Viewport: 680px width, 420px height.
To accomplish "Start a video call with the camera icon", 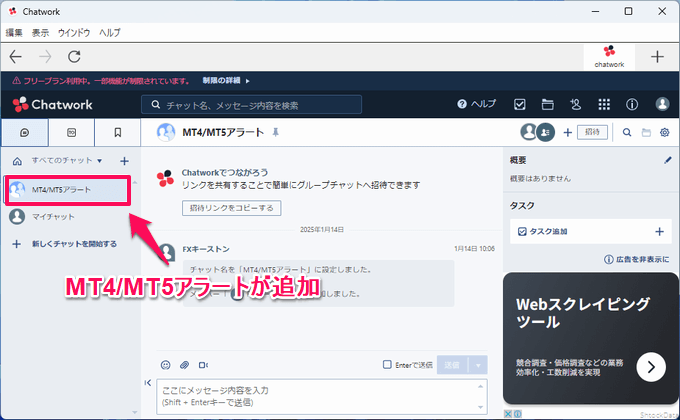I will point(203,365).
